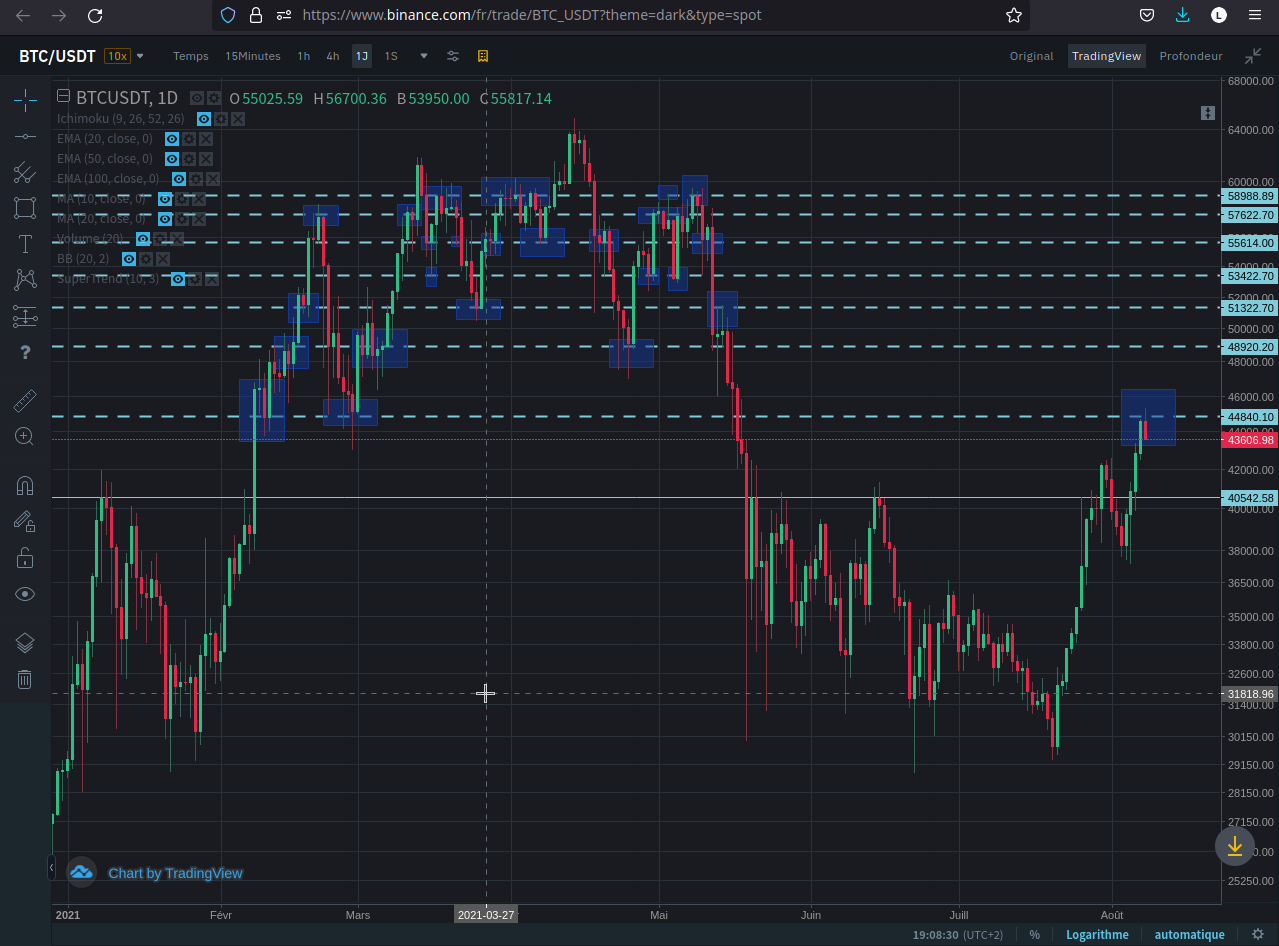Click the collapse fullscreen arrows icon
1279x946 pixels.
[1253, 56]
